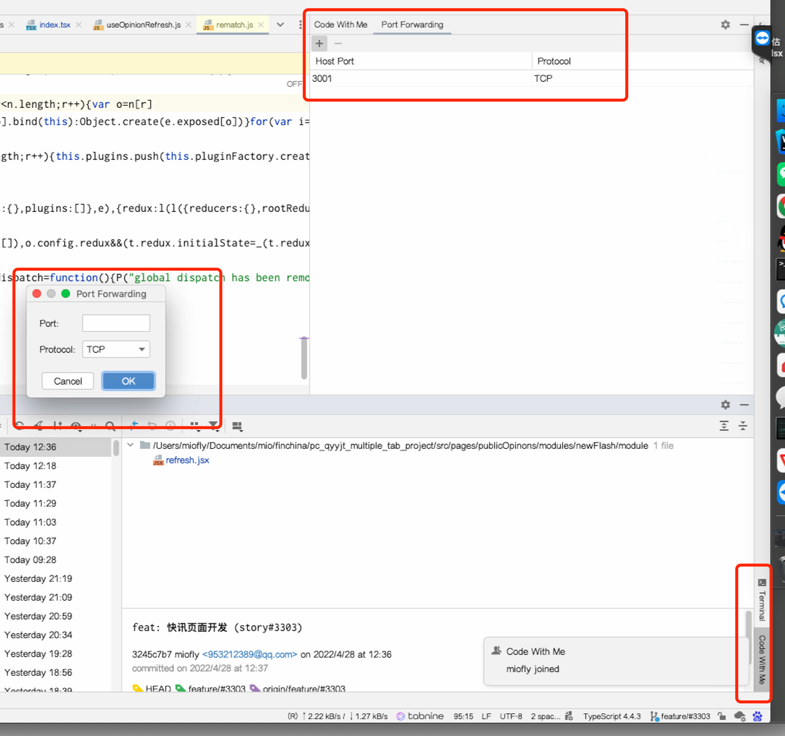
Task: Select commit Today 12:36
Action: (56, 447)
